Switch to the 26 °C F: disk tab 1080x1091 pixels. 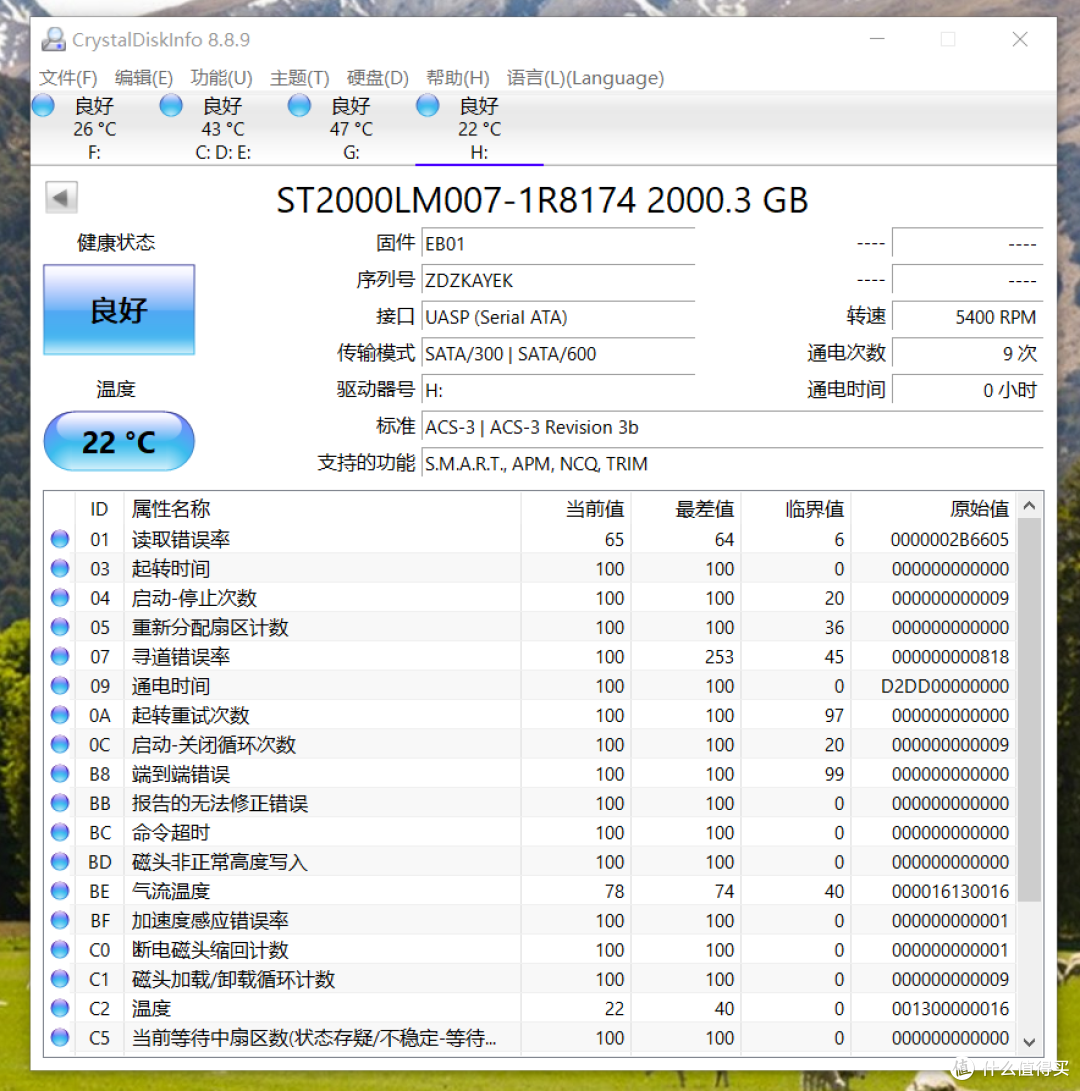pyautogui.click(x=95, y=129)
